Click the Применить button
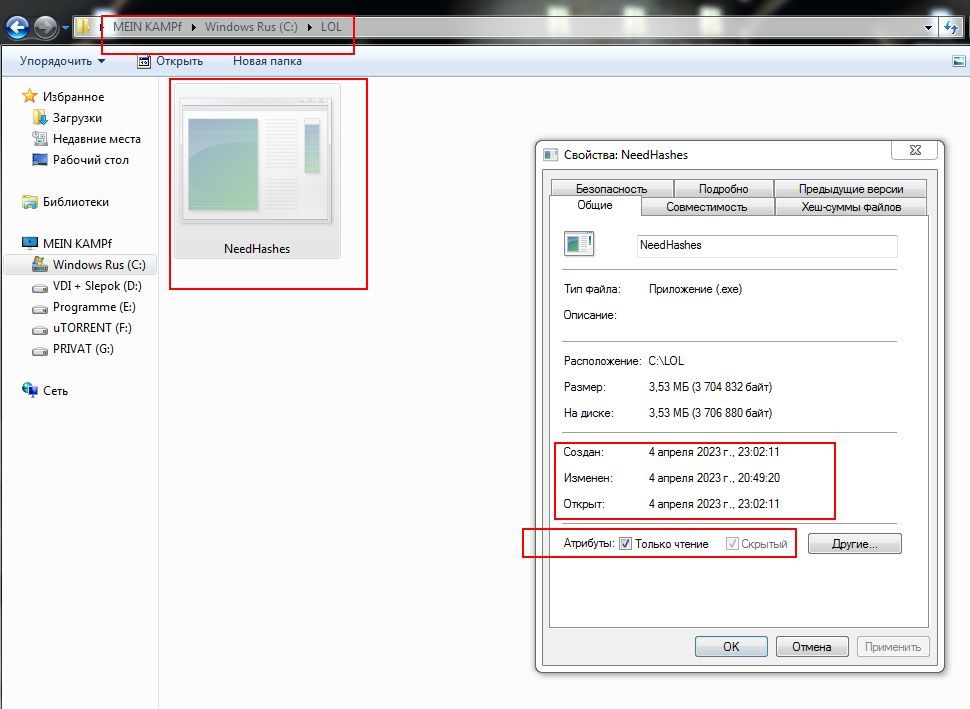 893,647
